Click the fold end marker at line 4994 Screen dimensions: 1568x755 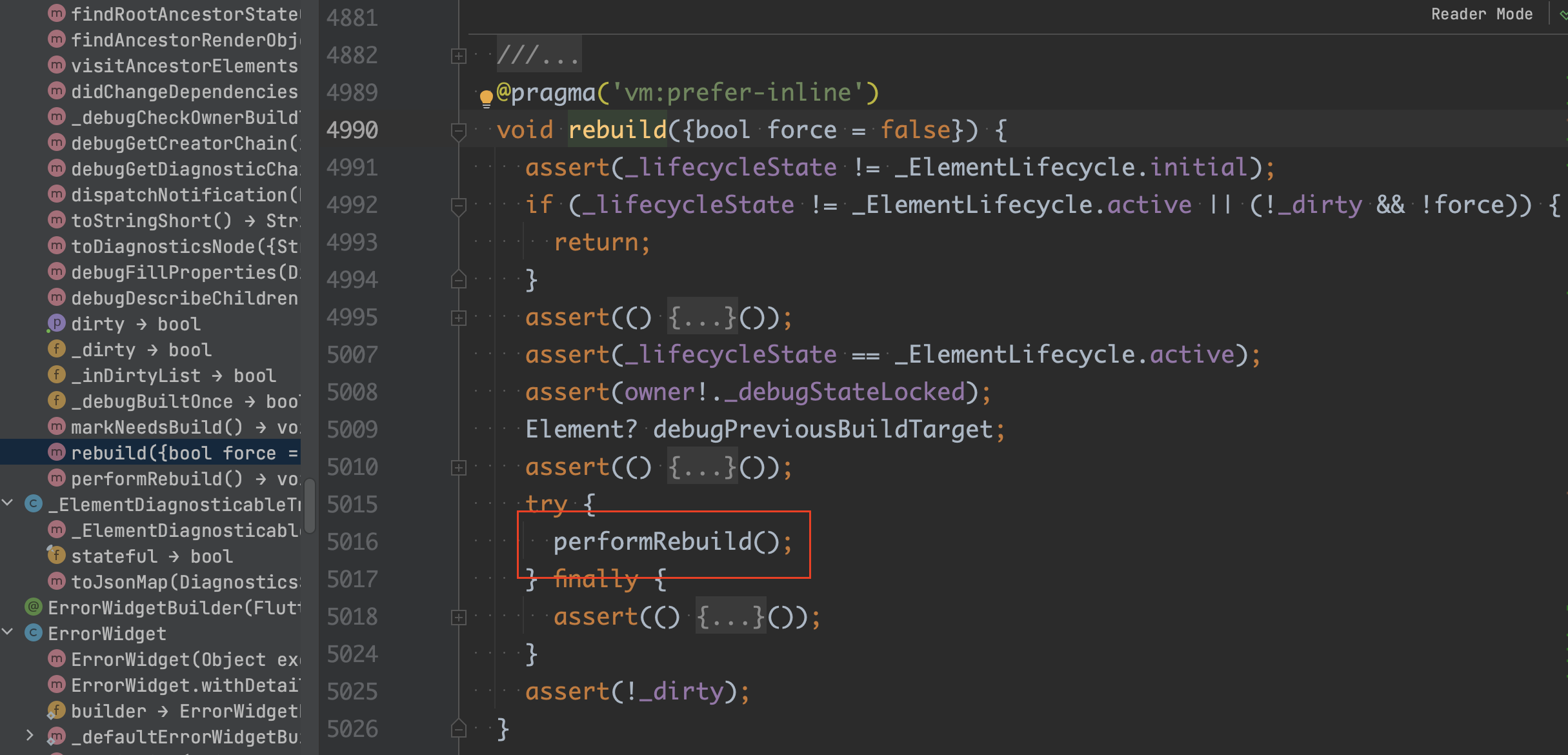(x=458, y=279)
